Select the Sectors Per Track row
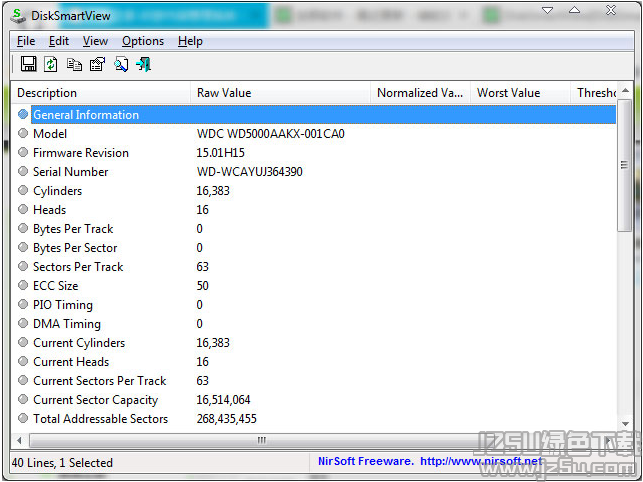This screenshot has width=643, height=482. pos(315,267)
